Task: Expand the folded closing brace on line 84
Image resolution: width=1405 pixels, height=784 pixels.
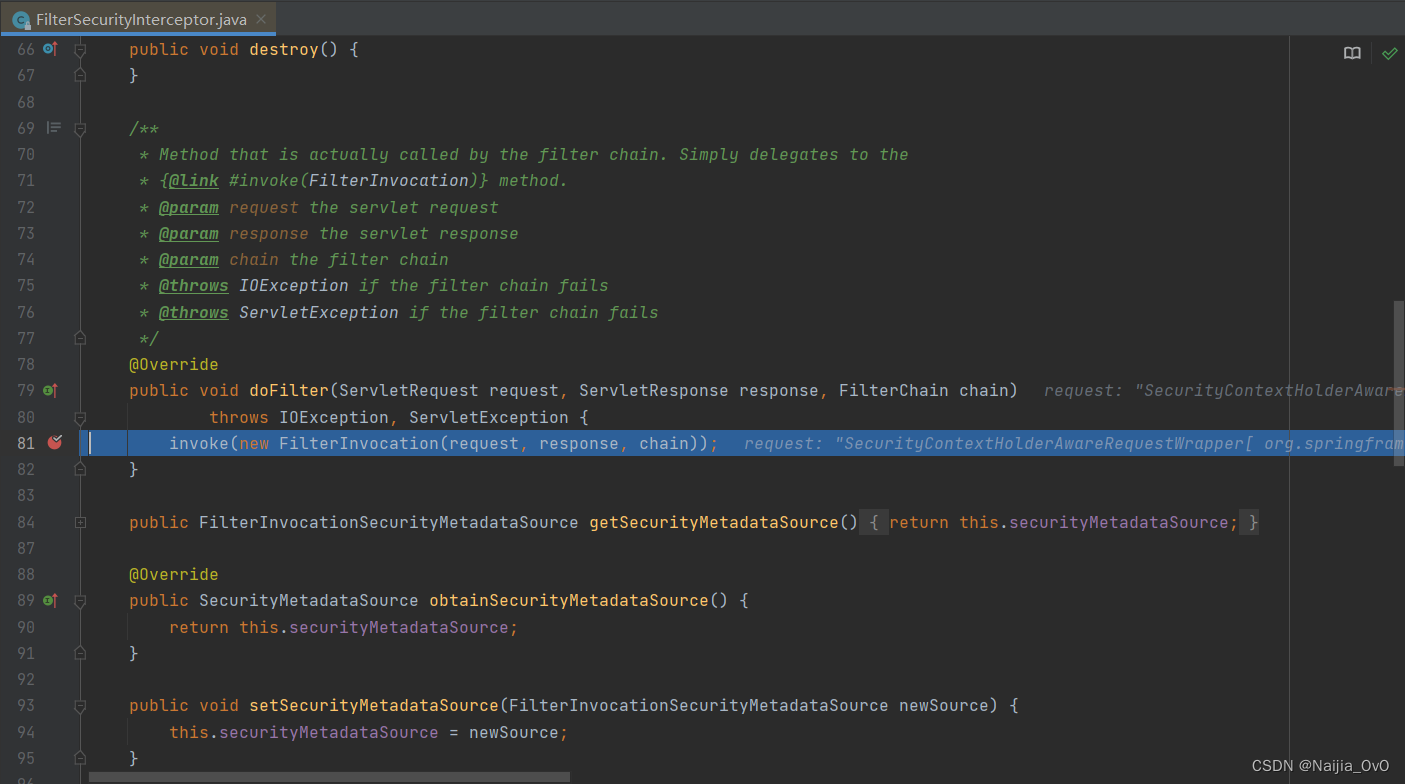Action: [x=1249, y=522]
